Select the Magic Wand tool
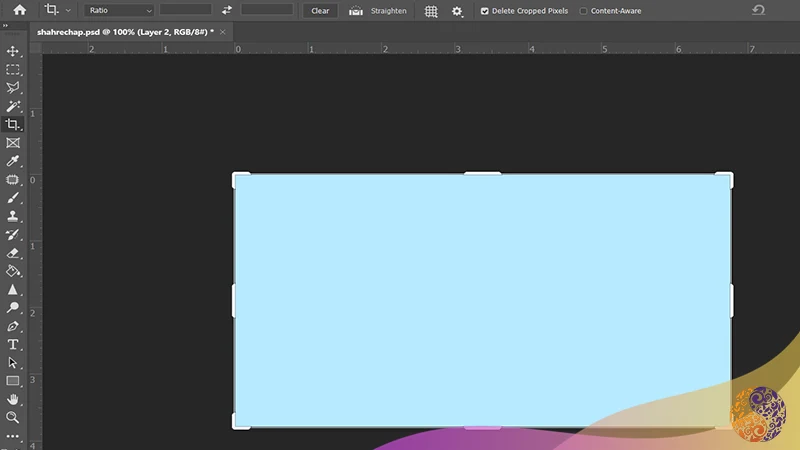 pyautogui.click(x=13, y=106)
